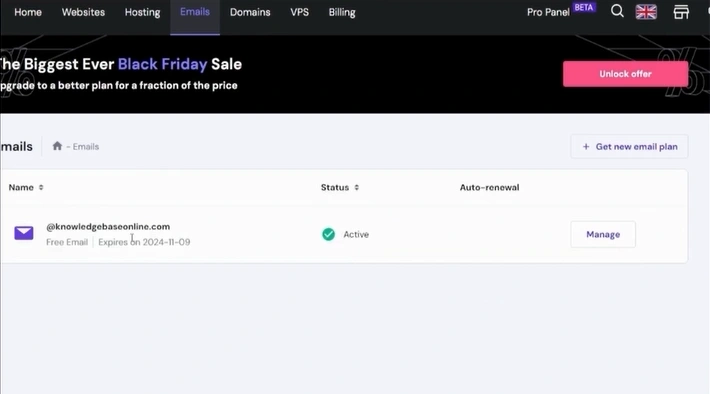The height and width of the screenshot is (394, 710).
Task: Change language via the UK flag icon
Action: pos(646,12)
